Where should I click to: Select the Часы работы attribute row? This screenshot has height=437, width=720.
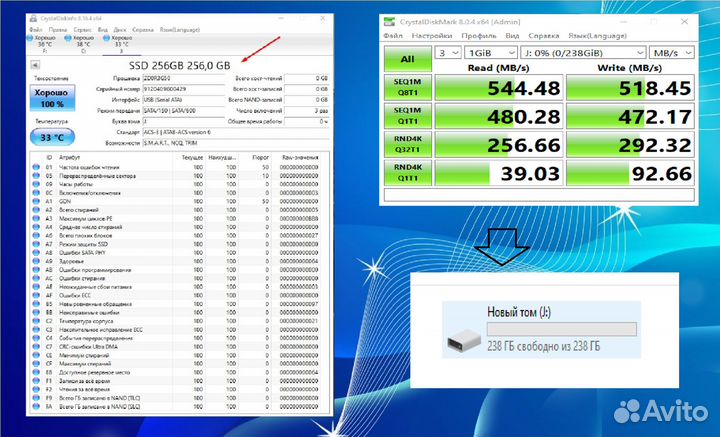[180, 184]
